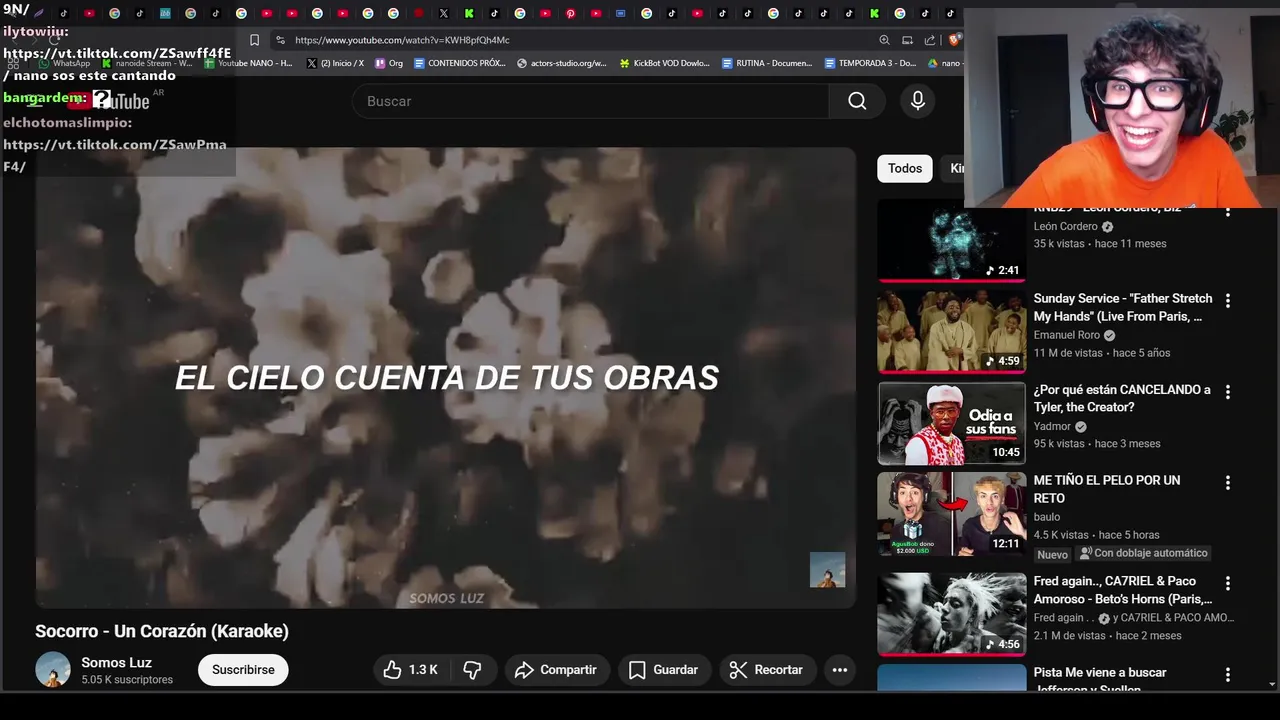Open RUTINA - Documen bookmark
The image size is (1280, 720).
click(x=767, y=63)
